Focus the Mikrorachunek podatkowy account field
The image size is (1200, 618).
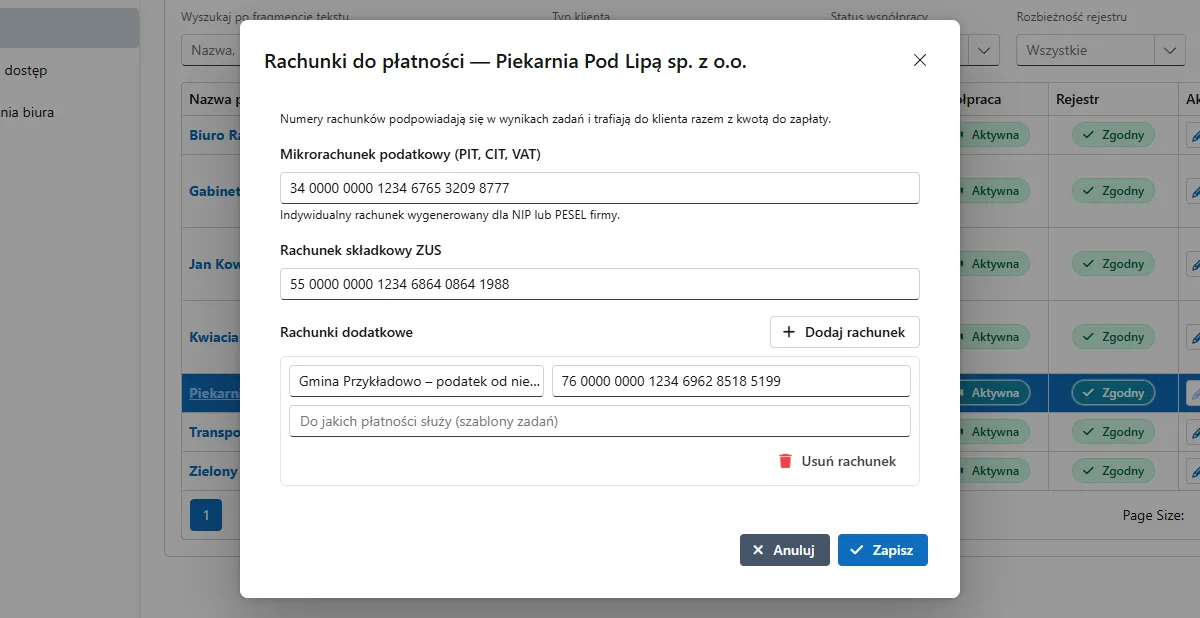tap(600, 188)
